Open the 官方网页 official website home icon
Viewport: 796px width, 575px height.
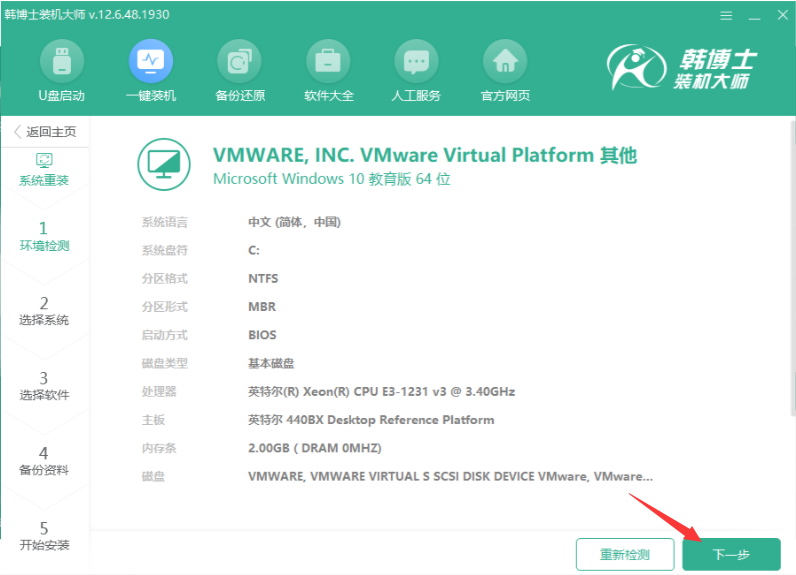click(505, 63)
